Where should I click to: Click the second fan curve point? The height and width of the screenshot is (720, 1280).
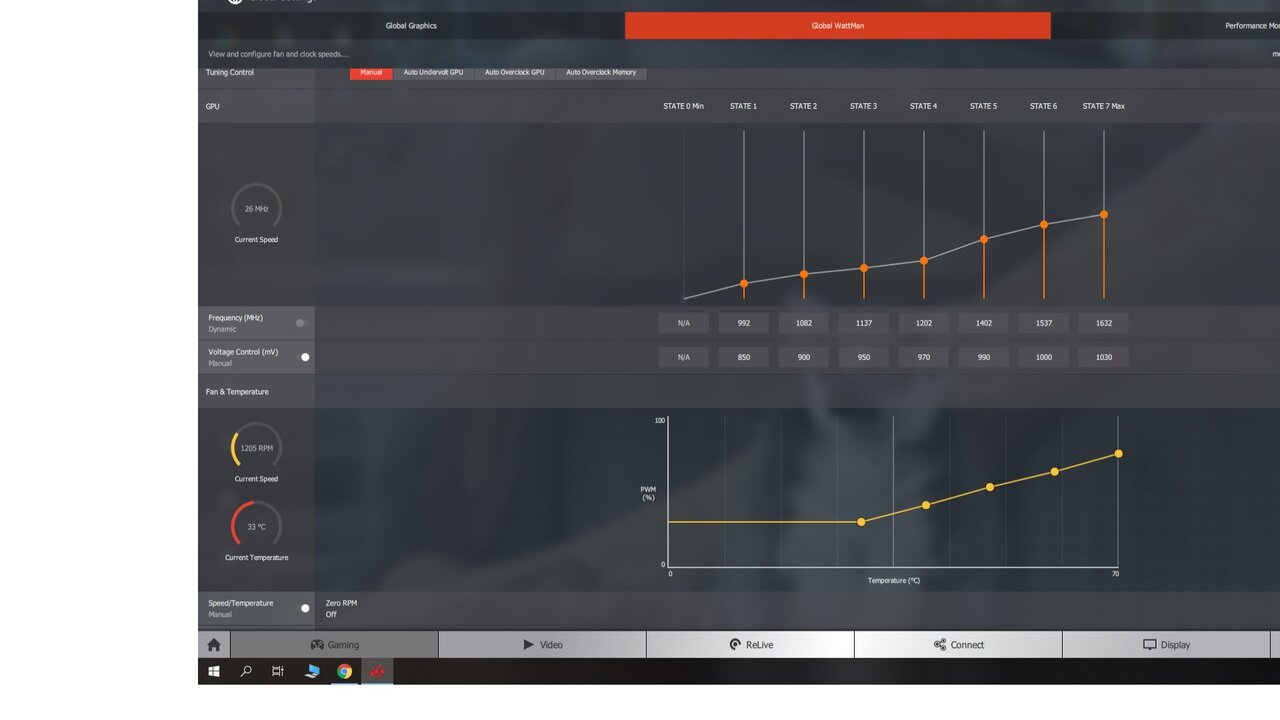tap(926, 505)
